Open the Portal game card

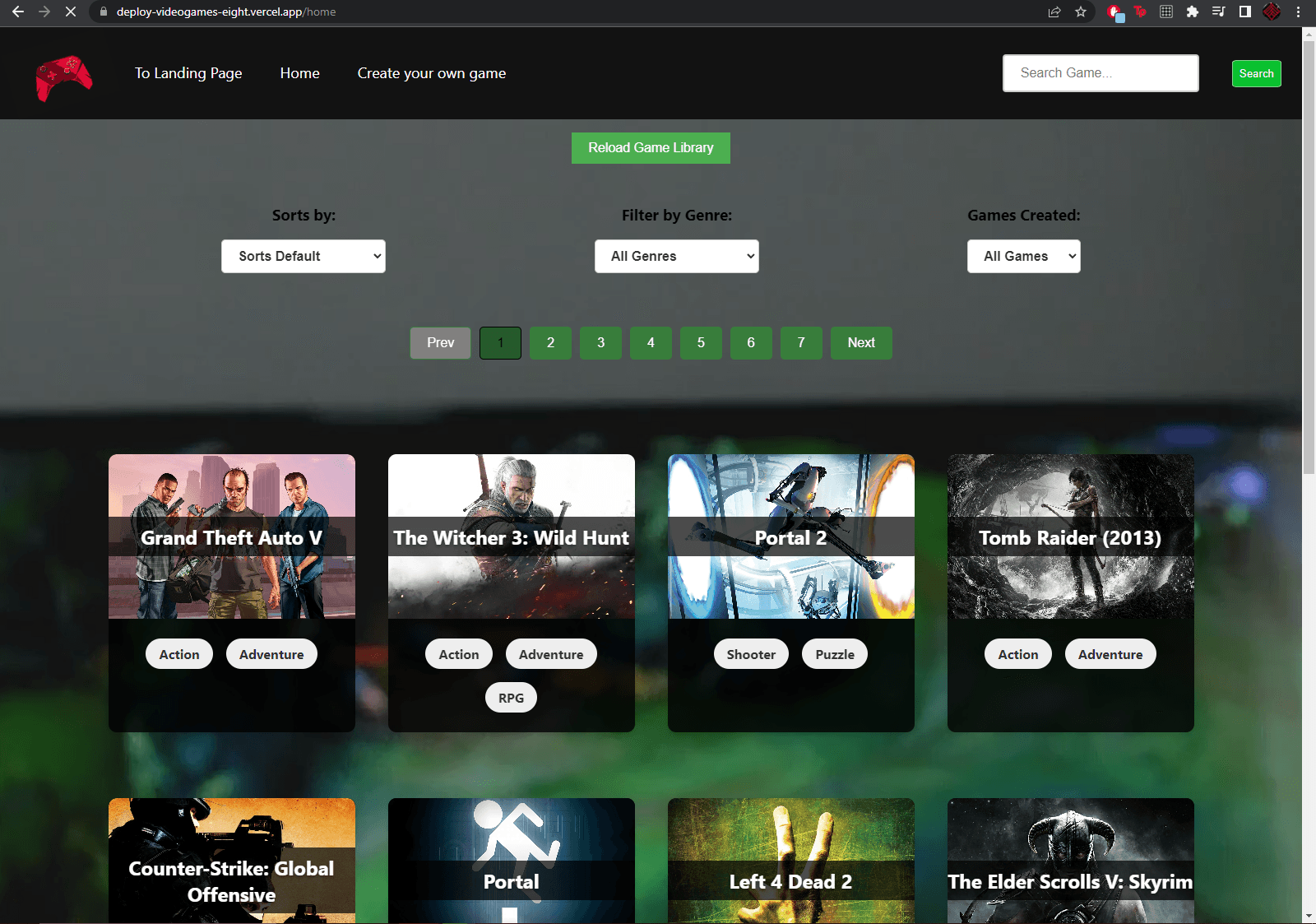tap(512, 861)
